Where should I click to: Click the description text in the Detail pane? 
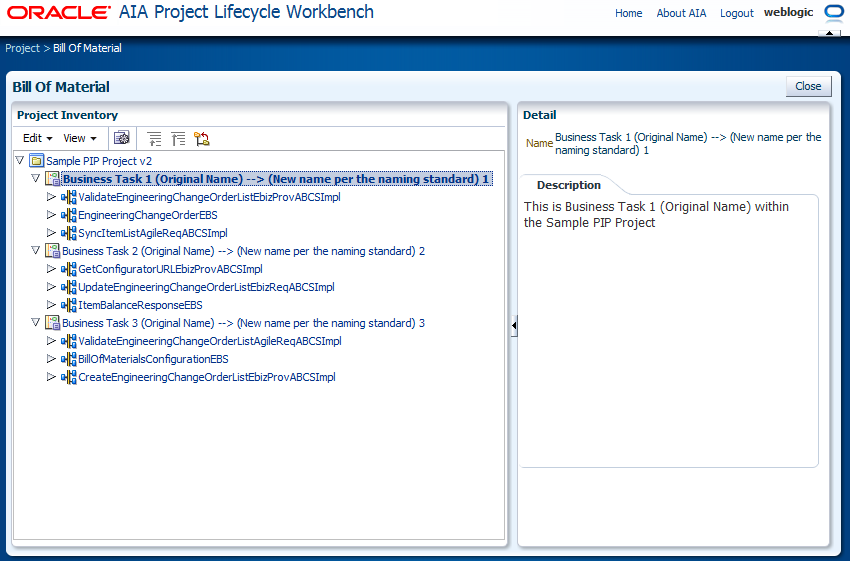click(656, 215)
